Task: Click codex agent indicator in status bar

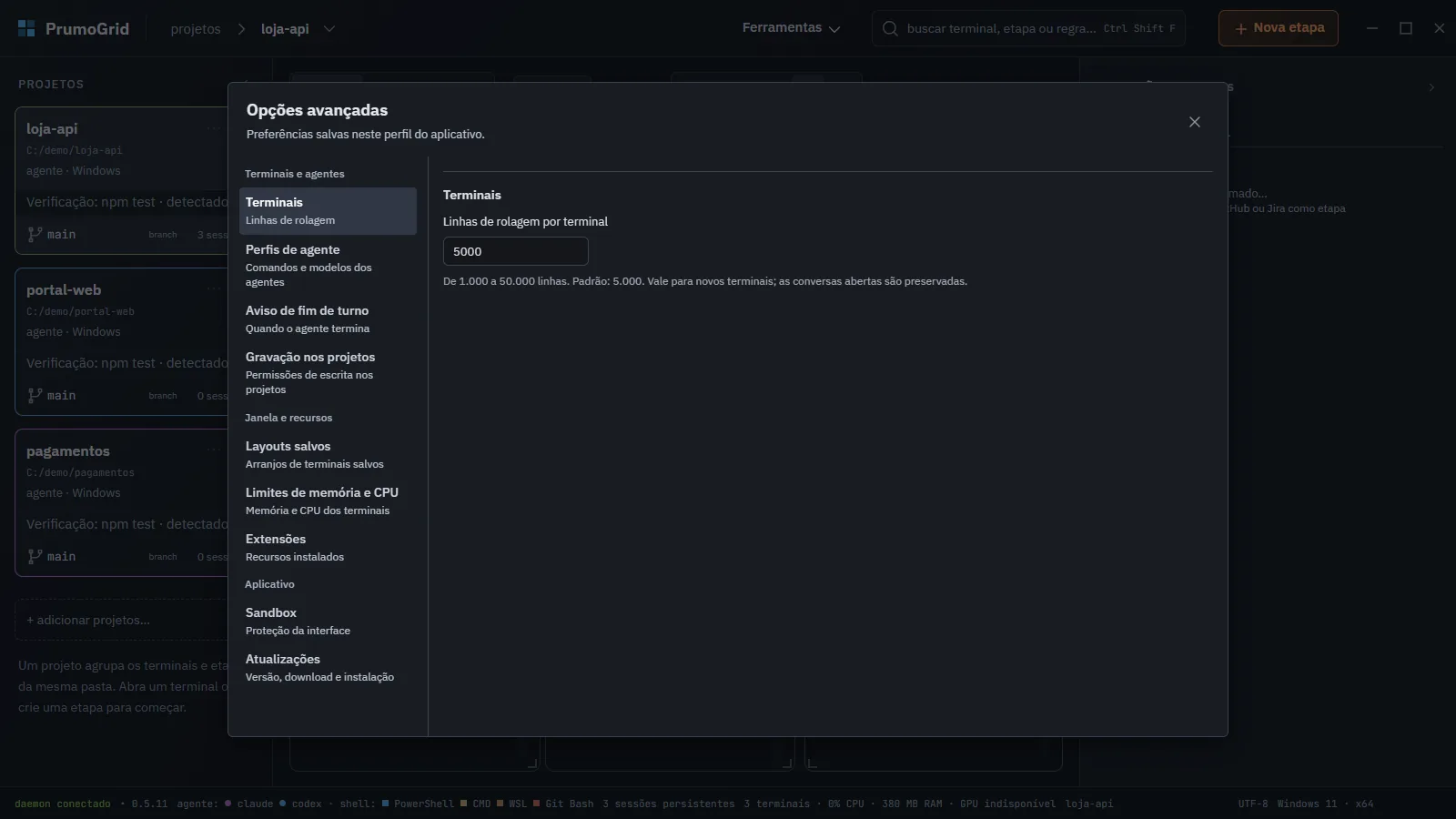Action: pos(300,804)
